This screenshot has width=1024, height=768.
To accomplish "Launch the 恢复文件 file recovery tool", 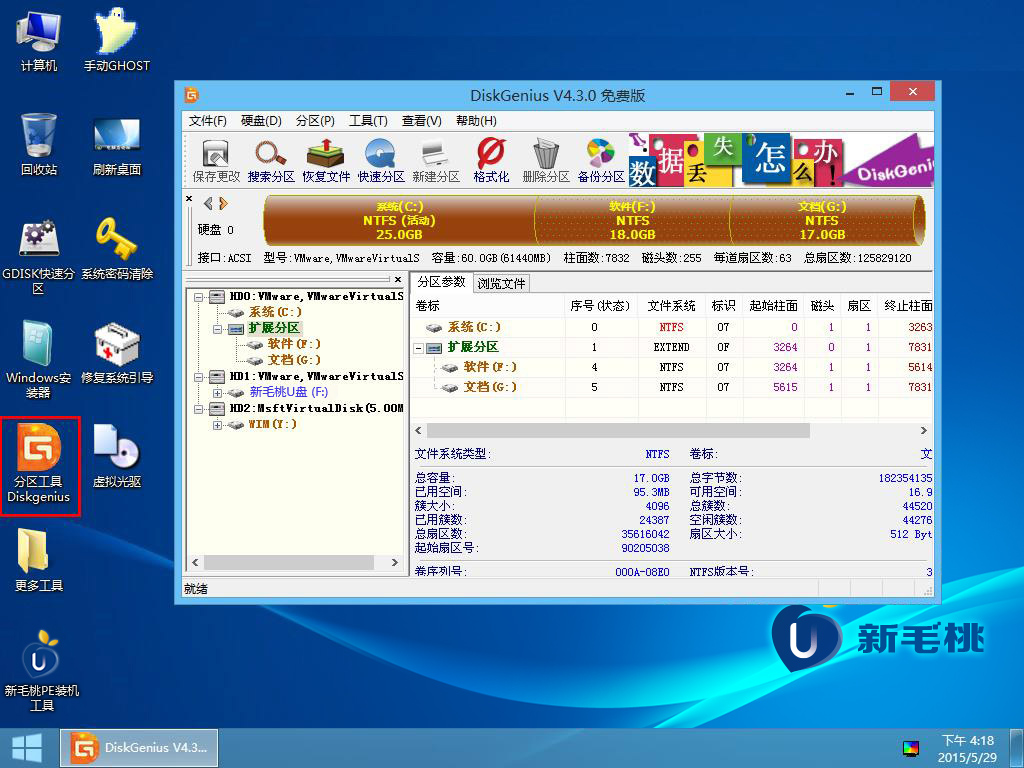I will [326, 161].
